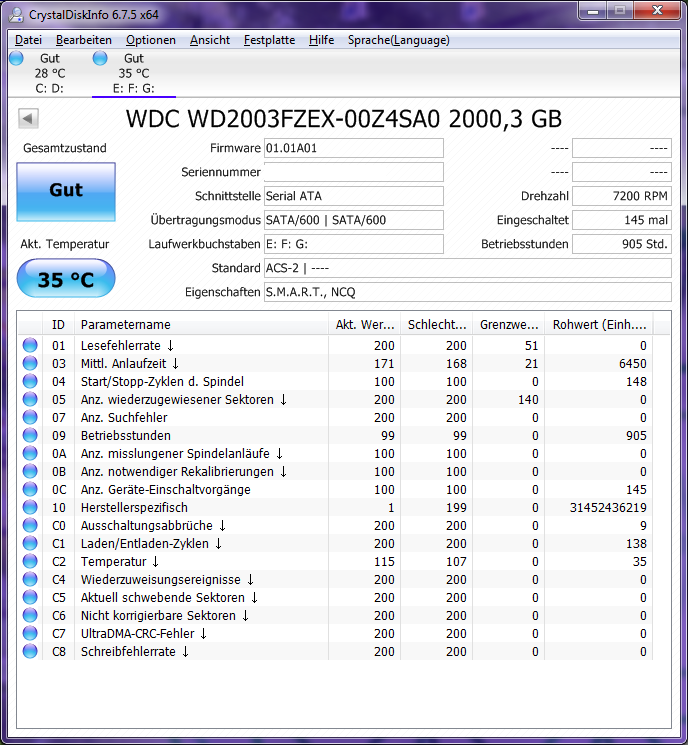The height and width of the screenshot is (745, 688).
Task: Select the UltraDMA-CRC-Fehler parameter name
Action: pos(143,633)
